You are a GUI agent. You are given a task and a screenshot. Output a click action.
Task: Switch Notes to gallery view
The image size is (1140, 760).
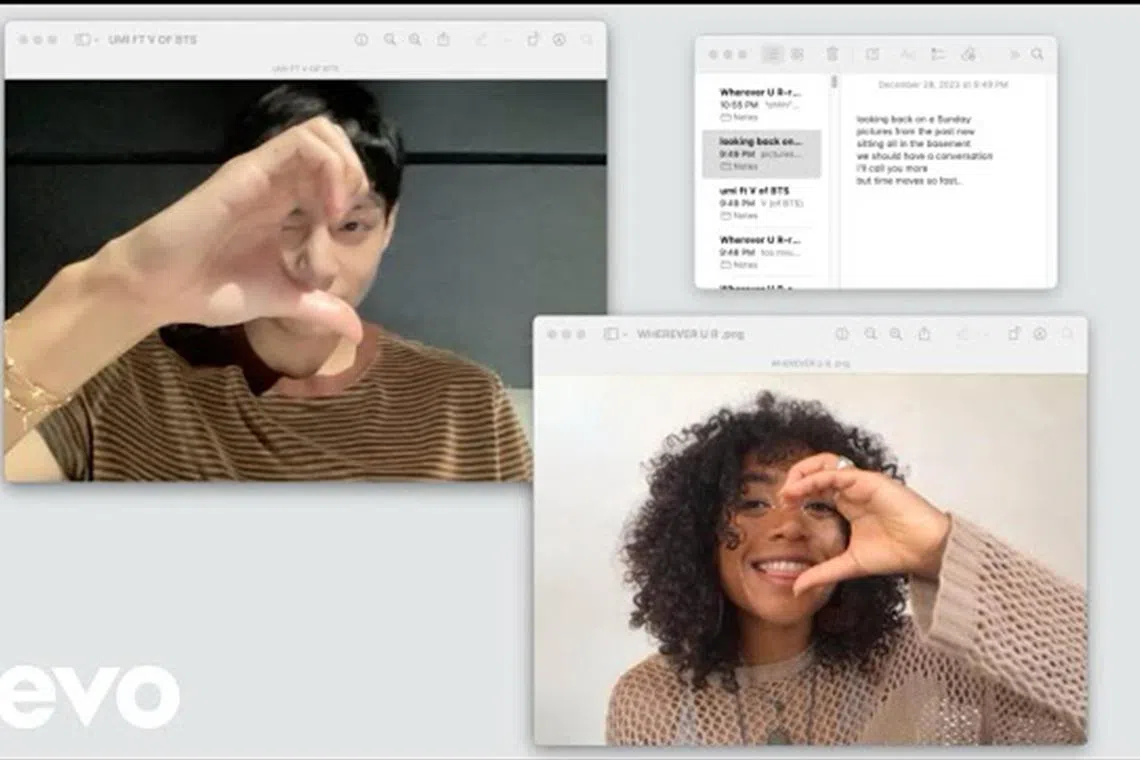click(797, 54)
